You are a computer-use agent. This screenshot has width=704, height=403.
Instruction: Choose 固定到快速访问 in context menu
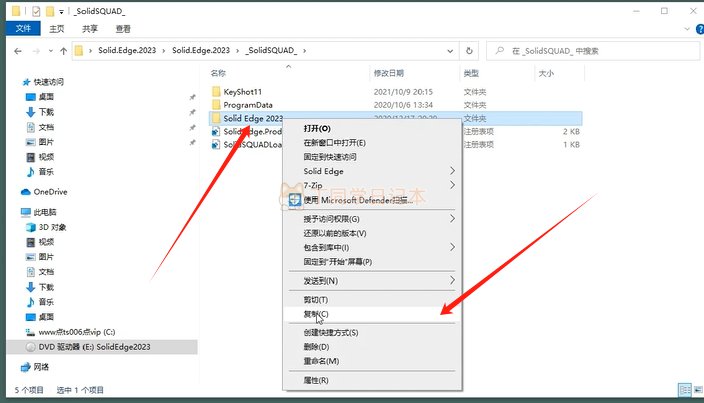[x=330, y=157]
